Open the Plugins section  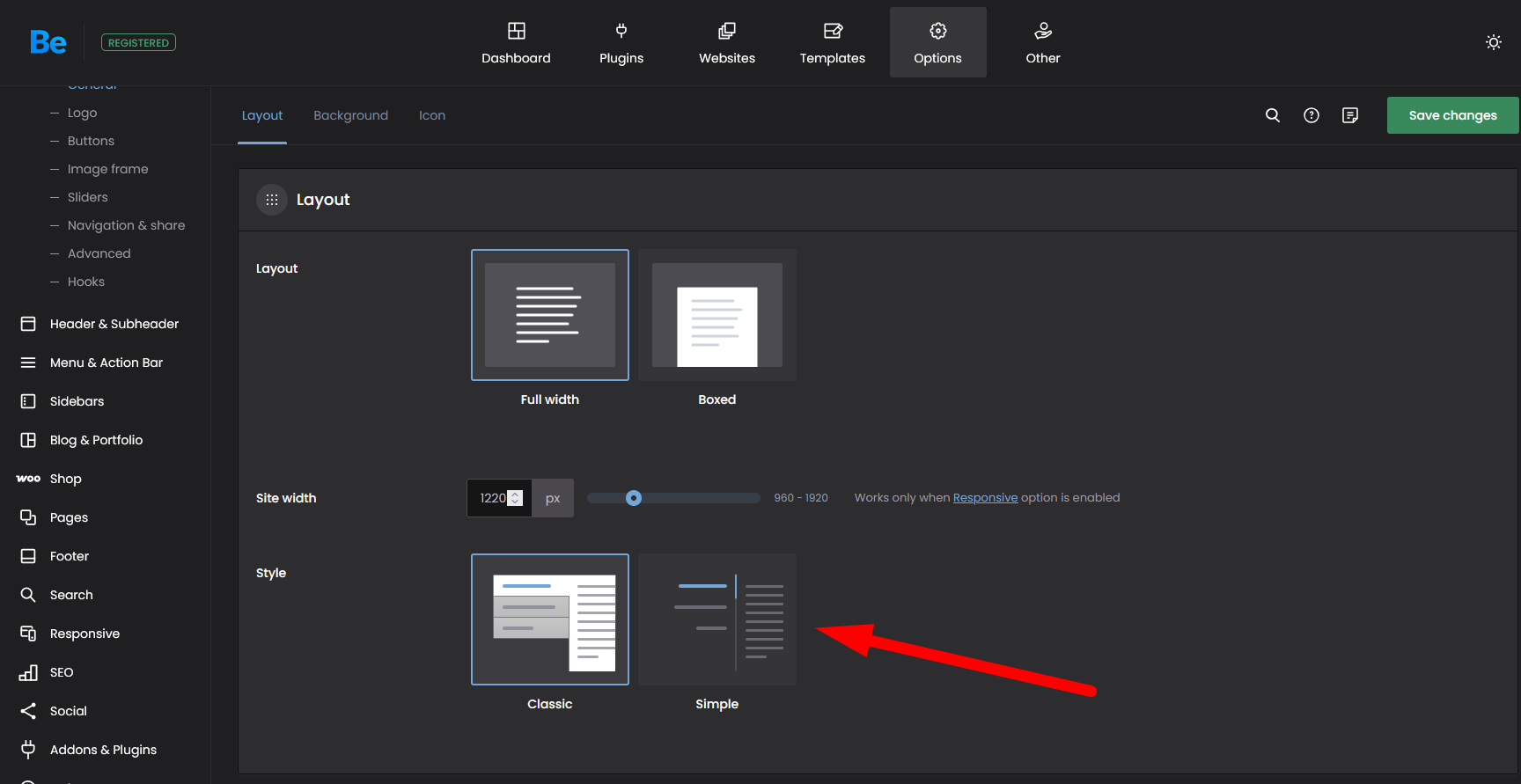click(621, 42)
